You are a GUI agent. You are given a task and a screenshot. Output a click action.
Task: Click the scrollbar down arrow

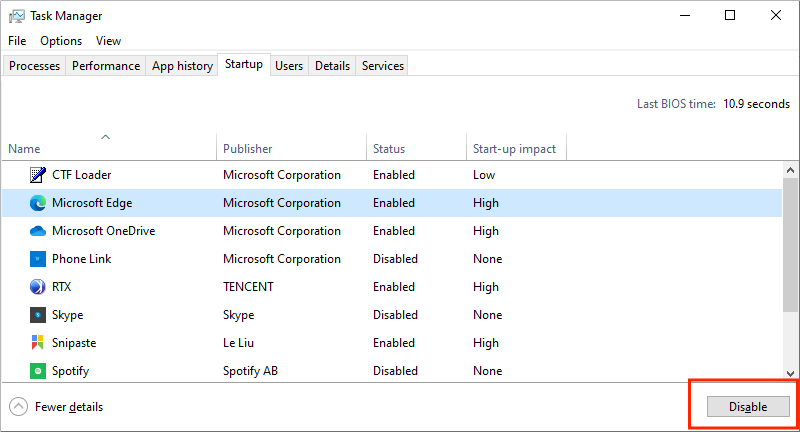click(x=790, y=373)
